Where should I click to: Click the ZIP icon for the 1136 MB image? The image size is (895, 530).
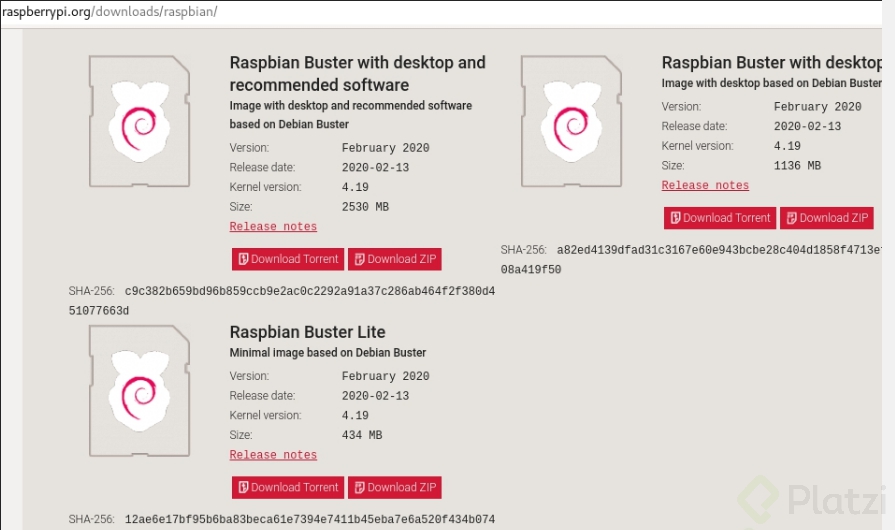[792, 218]
